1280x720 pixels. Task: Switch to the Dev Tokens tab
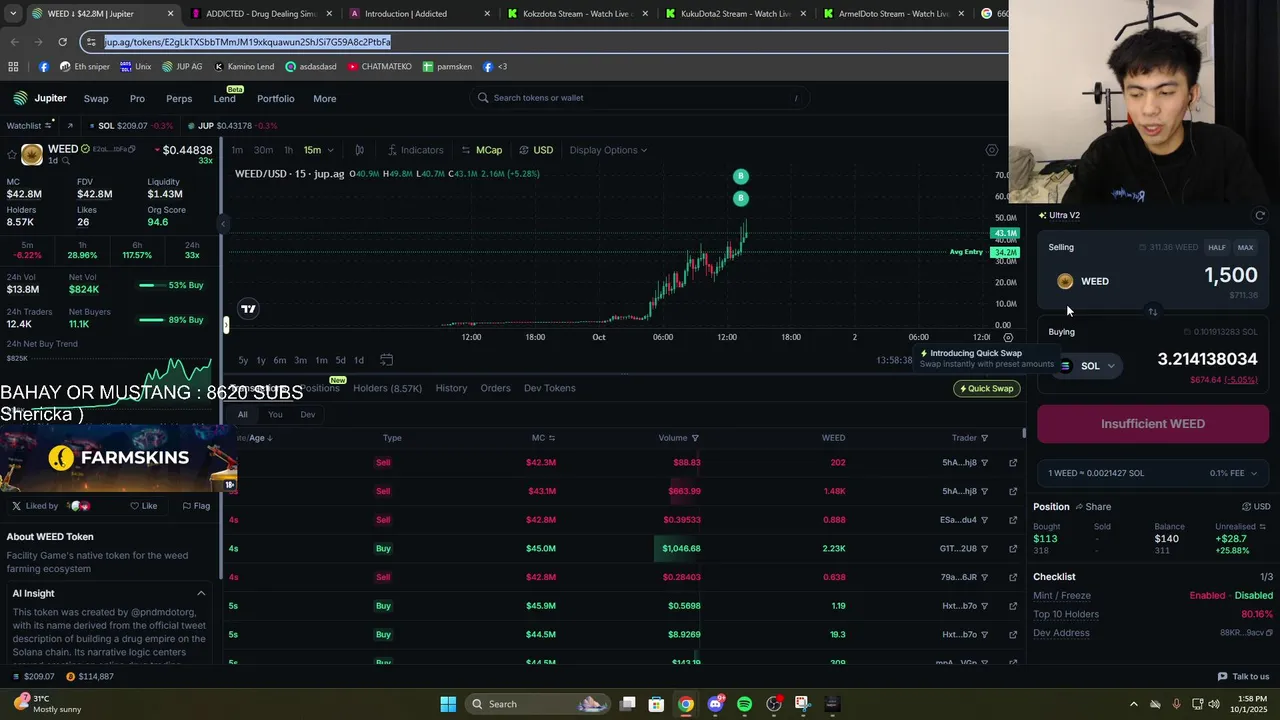pyautogui.click(x=549, y=388)
